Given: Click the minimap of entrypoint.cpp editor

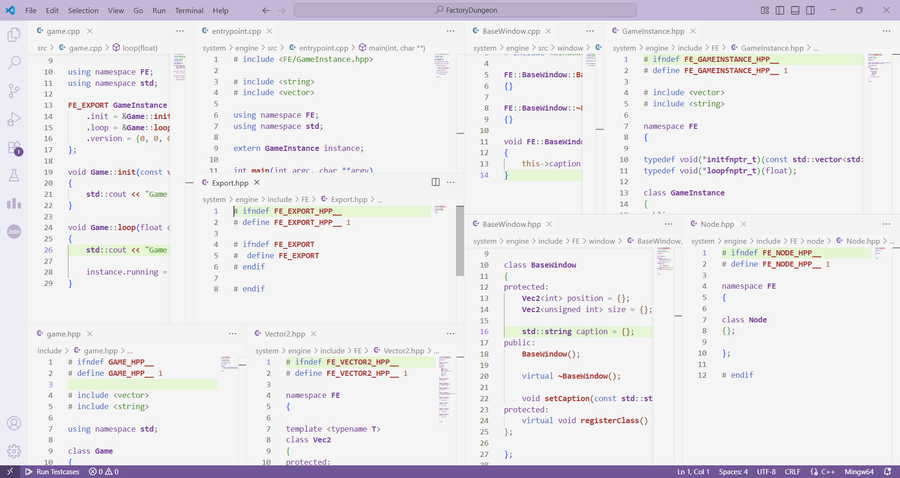Looking at the screenshot, I should pos(442,66).
